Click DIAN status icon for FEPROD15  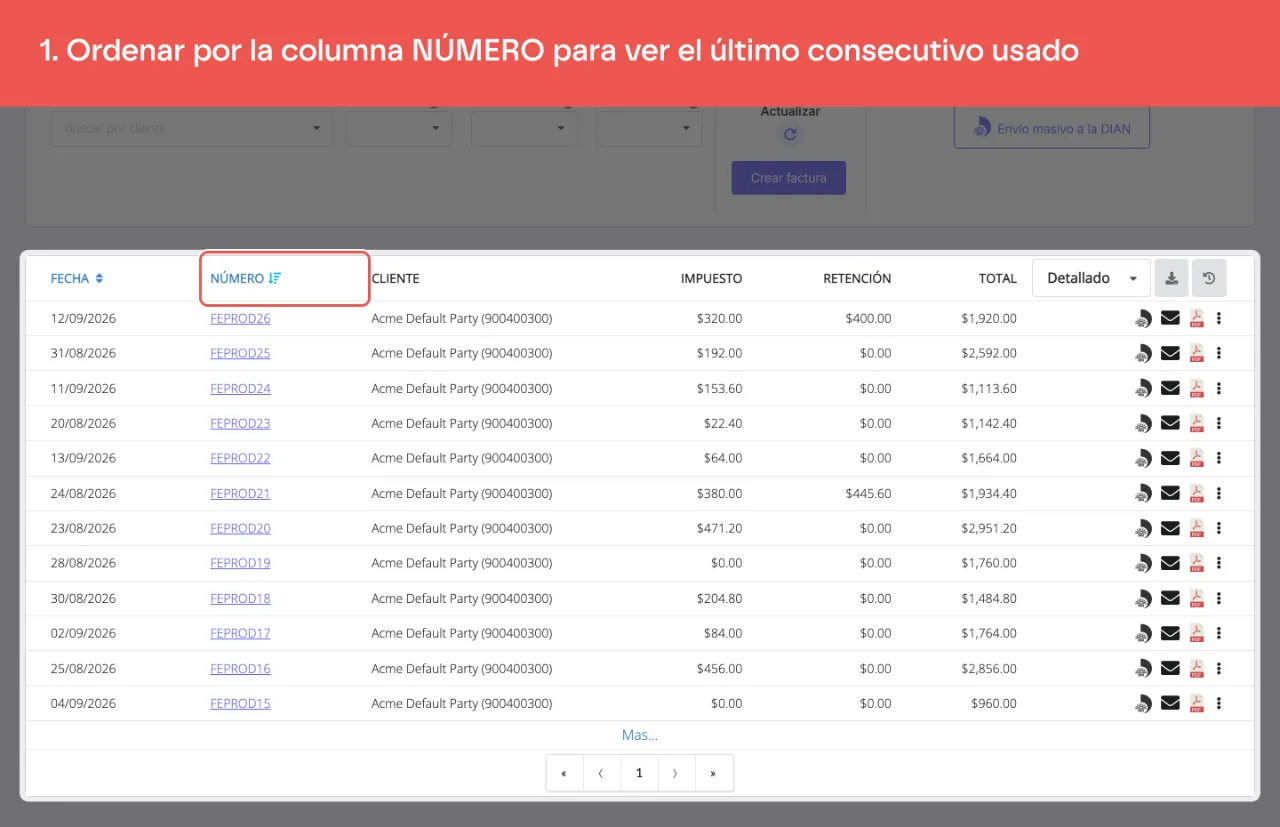1144,704
